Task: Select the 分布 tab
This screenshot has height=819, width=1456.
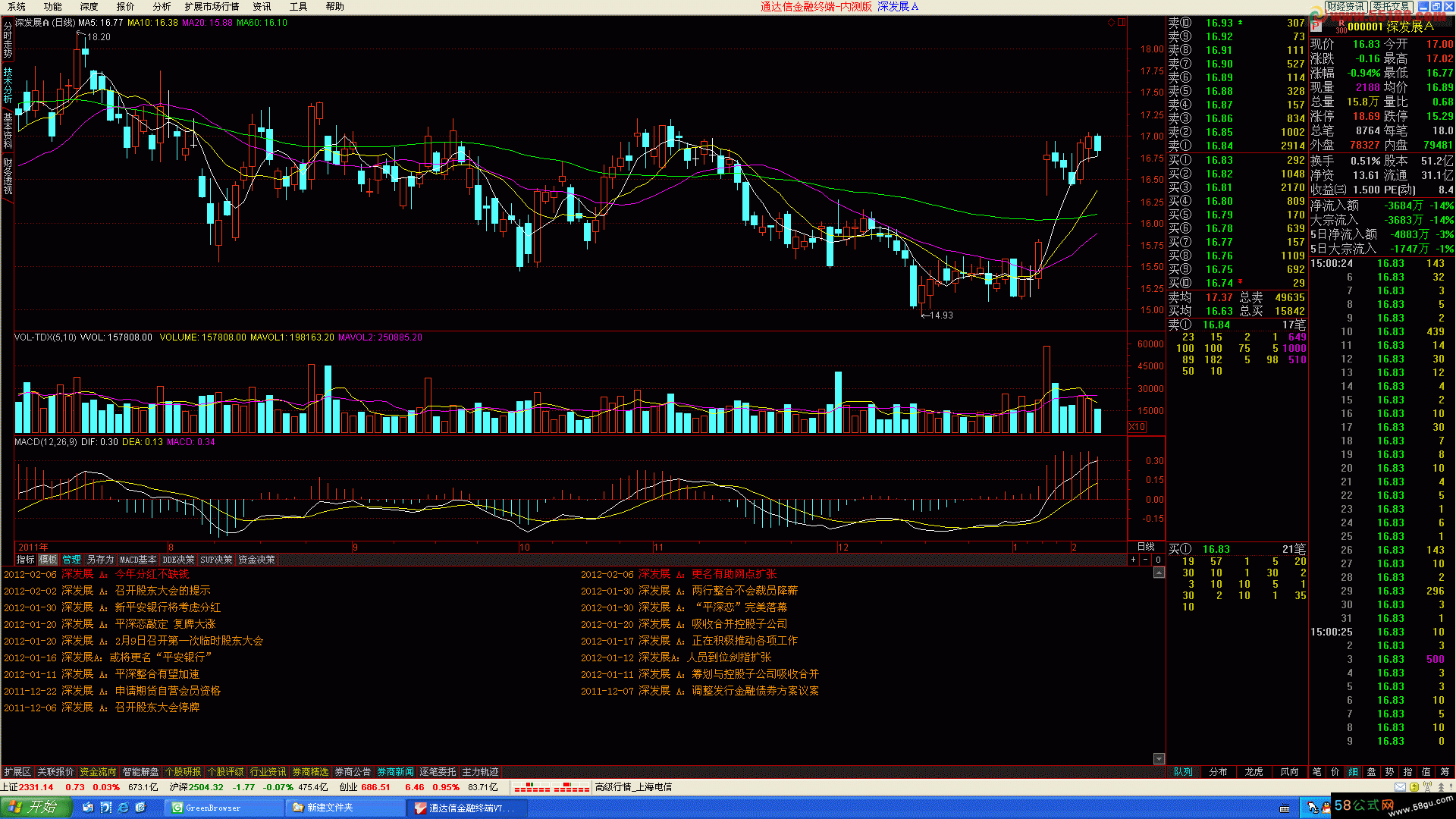Action: [1218, 772]
